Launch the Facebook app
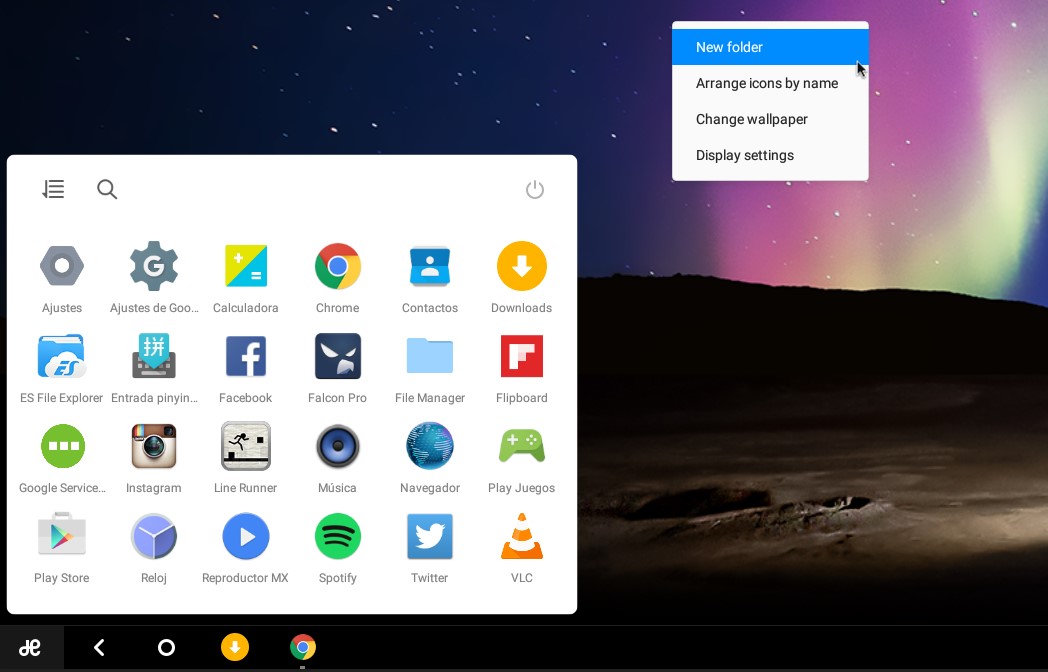 (x=245, y=356)
